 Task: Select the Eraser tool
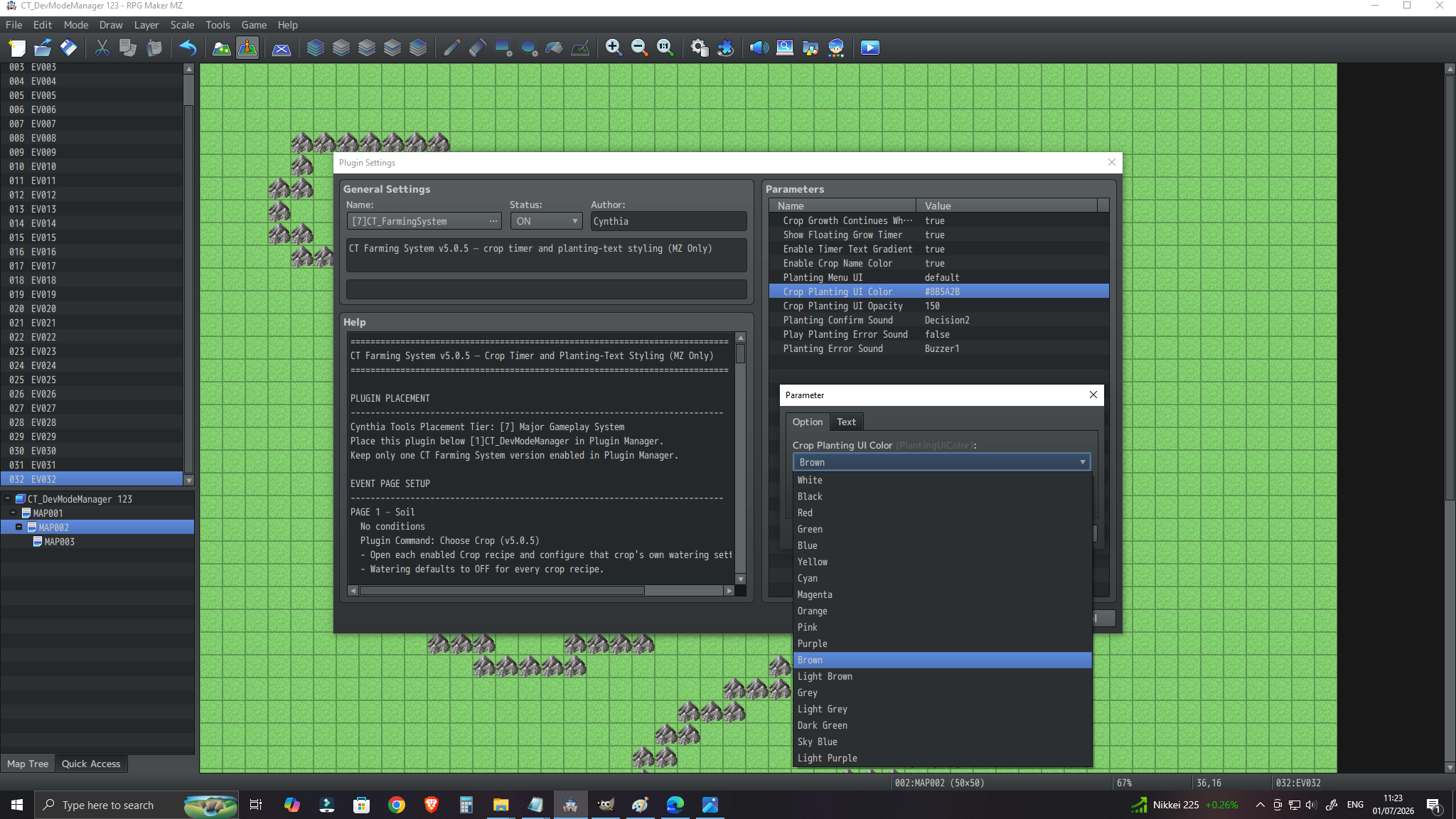tap(477, 48)
